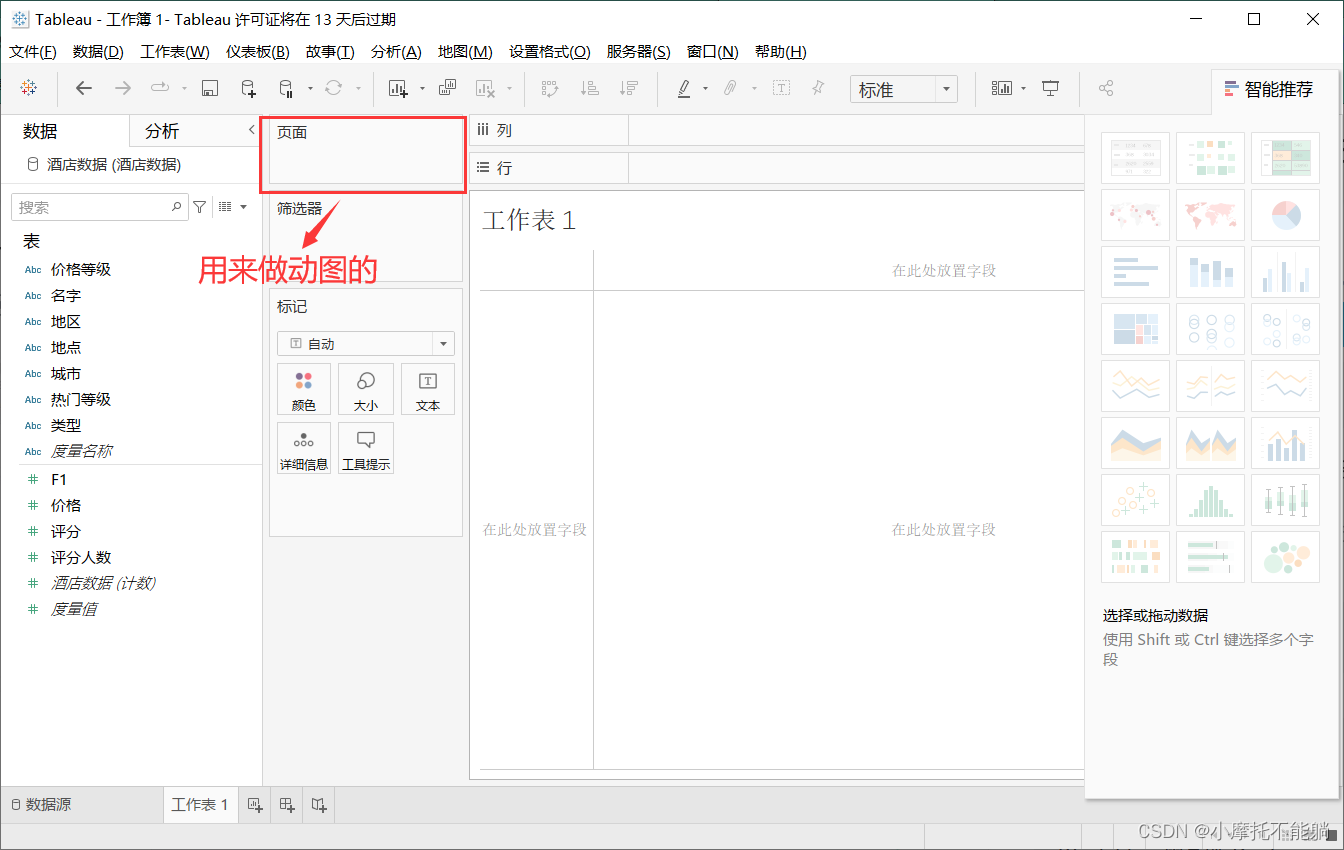This screenshot has width=1344, height=850.
Task: Click the 颜色 marks card button
Action: click(304, 389)
